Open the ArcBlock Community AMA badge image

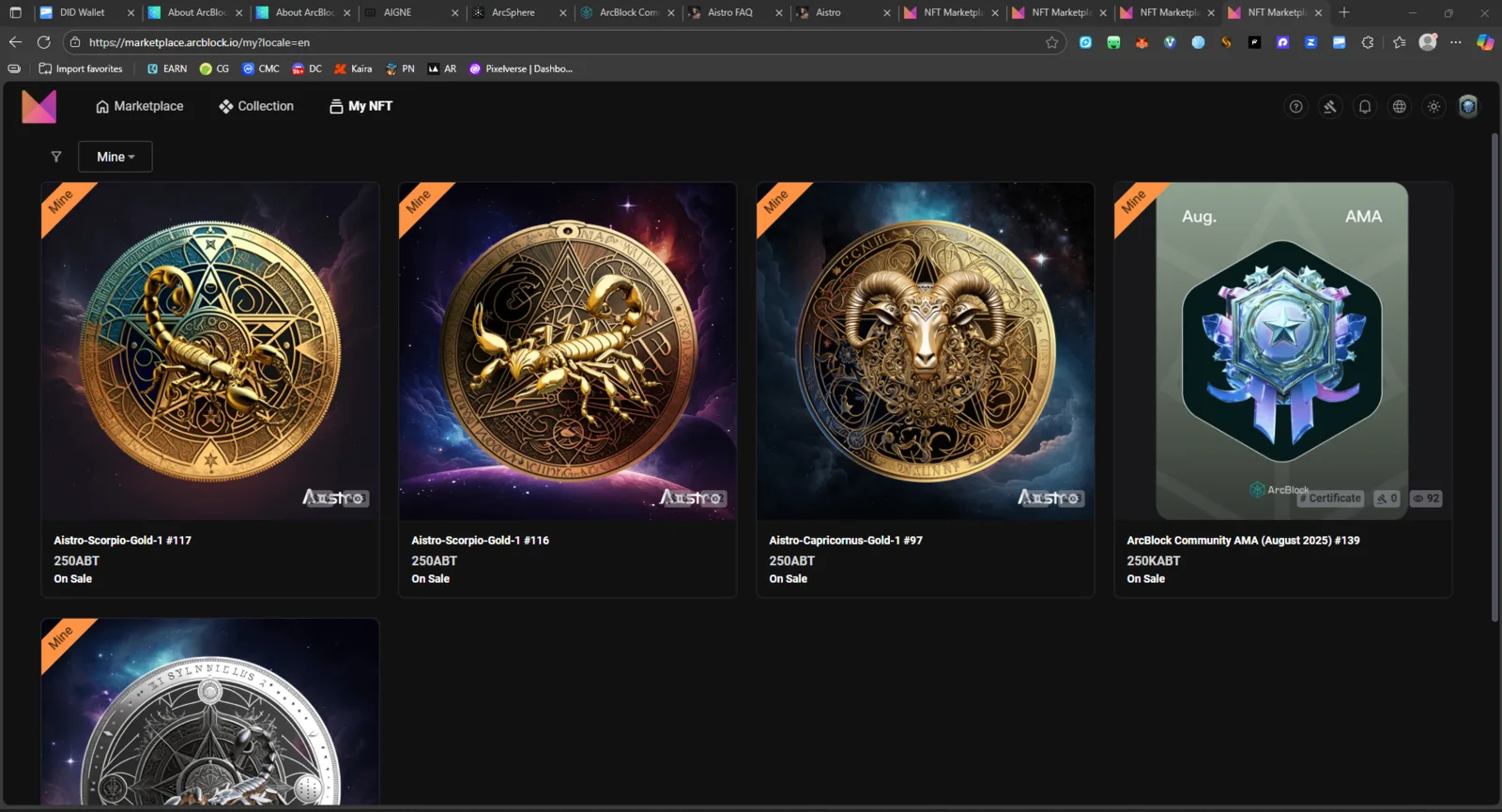coord(1282,351)
